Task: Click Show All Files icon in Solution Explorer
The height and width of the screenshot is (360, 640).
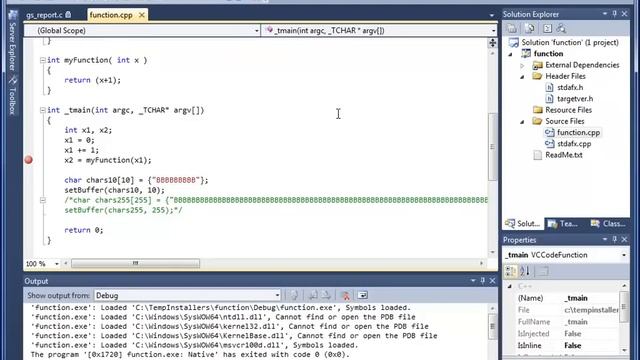Action: click(530, 29)
